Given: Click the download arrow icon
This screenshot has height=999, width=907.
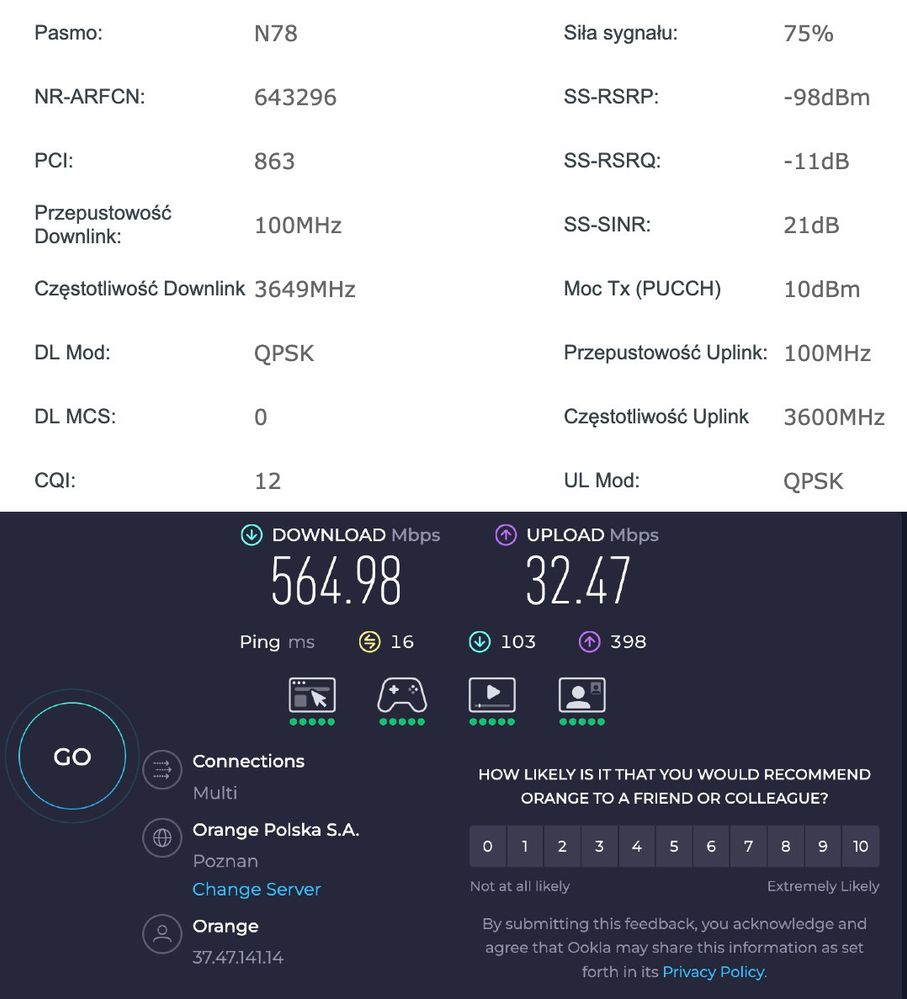Looking at the screenshot, I should [251, 535].
